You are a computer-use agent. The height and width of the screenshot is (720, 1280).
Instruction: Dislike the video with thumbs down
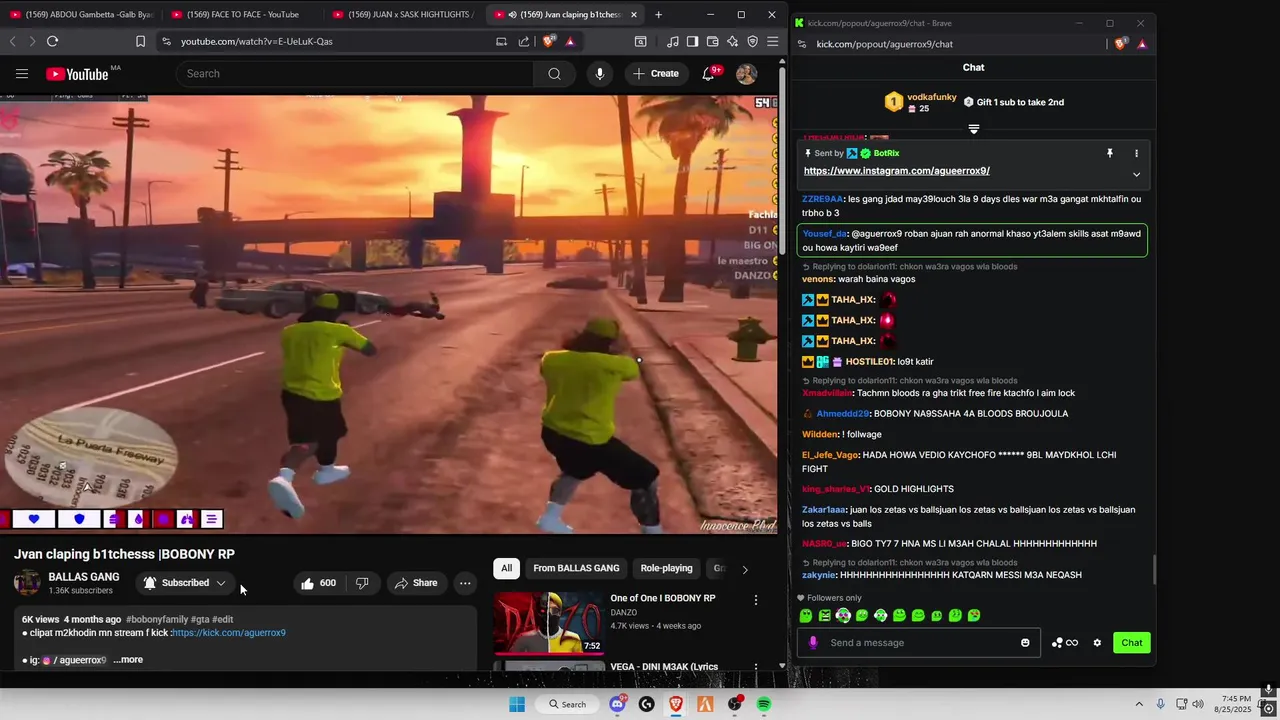click(362, 583)
